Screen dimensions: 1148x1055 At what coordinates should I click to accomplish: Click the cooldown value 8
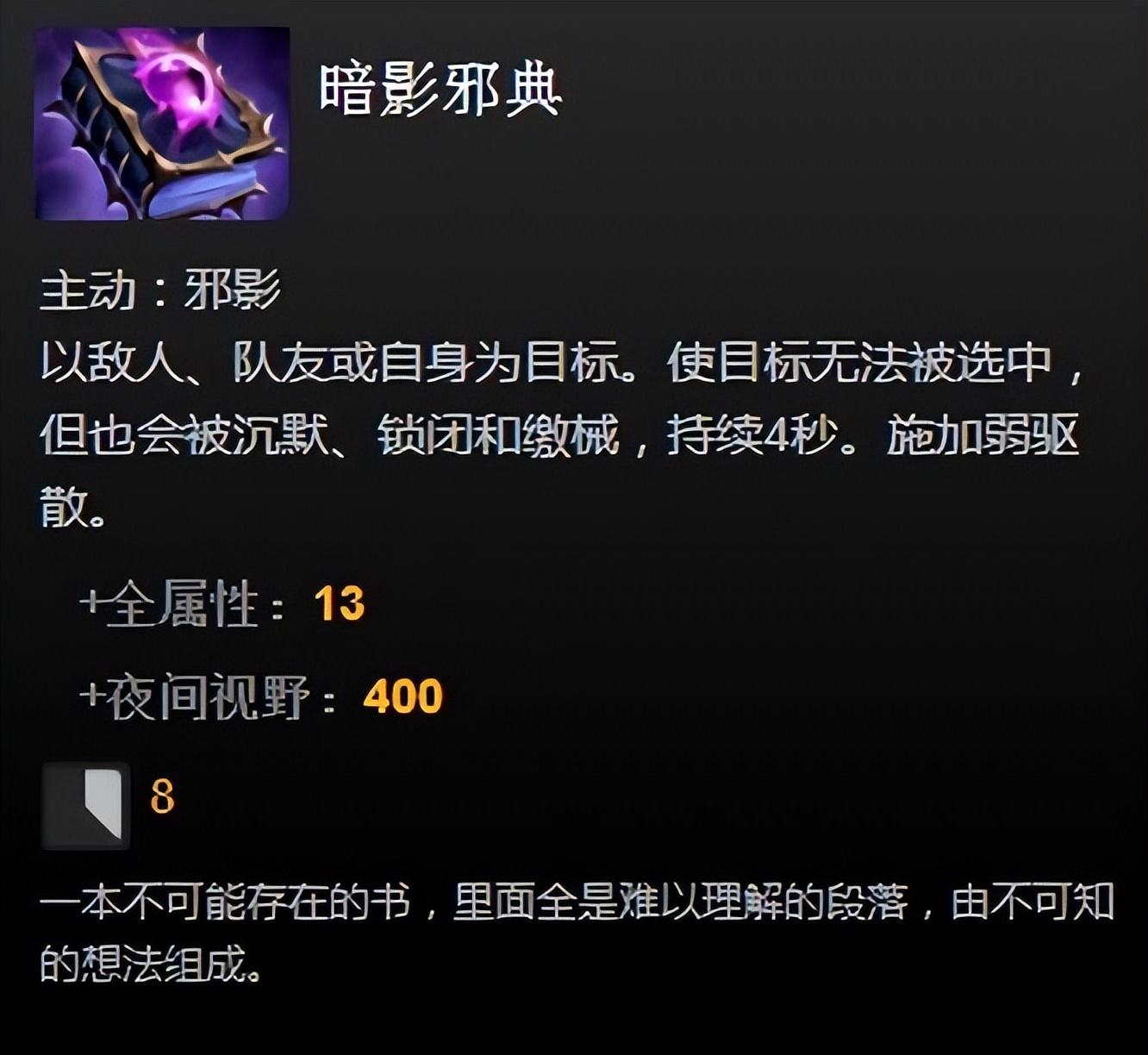coord(162,796)
